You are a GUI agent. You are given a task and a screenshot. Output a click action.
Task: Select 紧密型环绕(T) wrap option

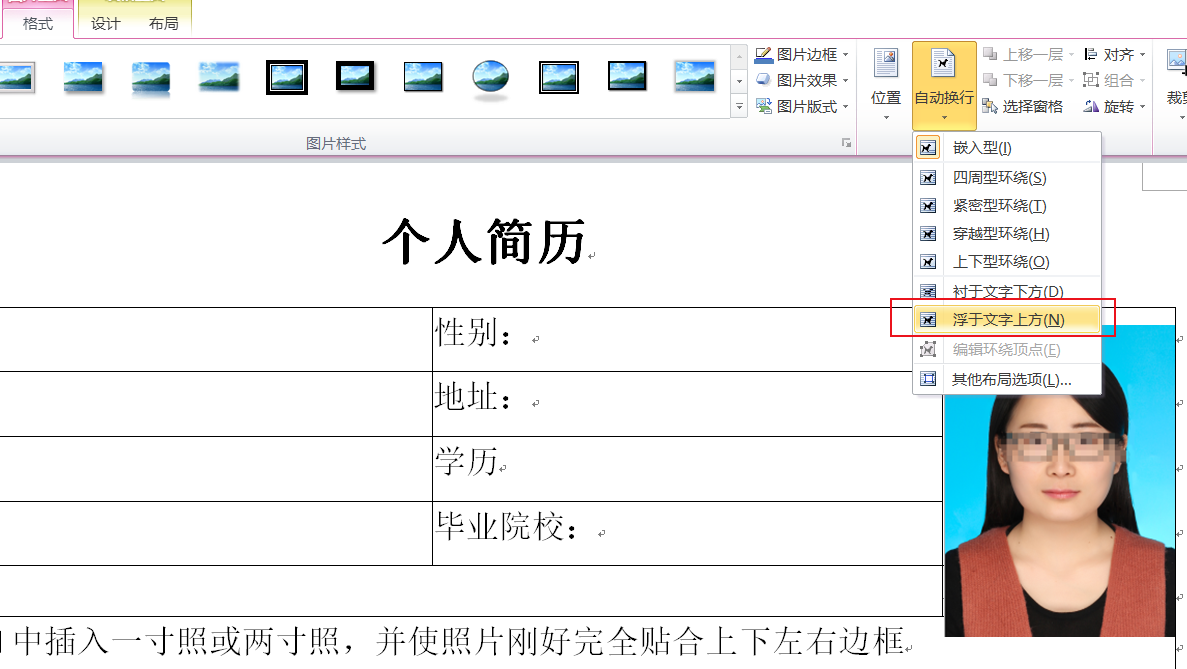click(1007, 206)
